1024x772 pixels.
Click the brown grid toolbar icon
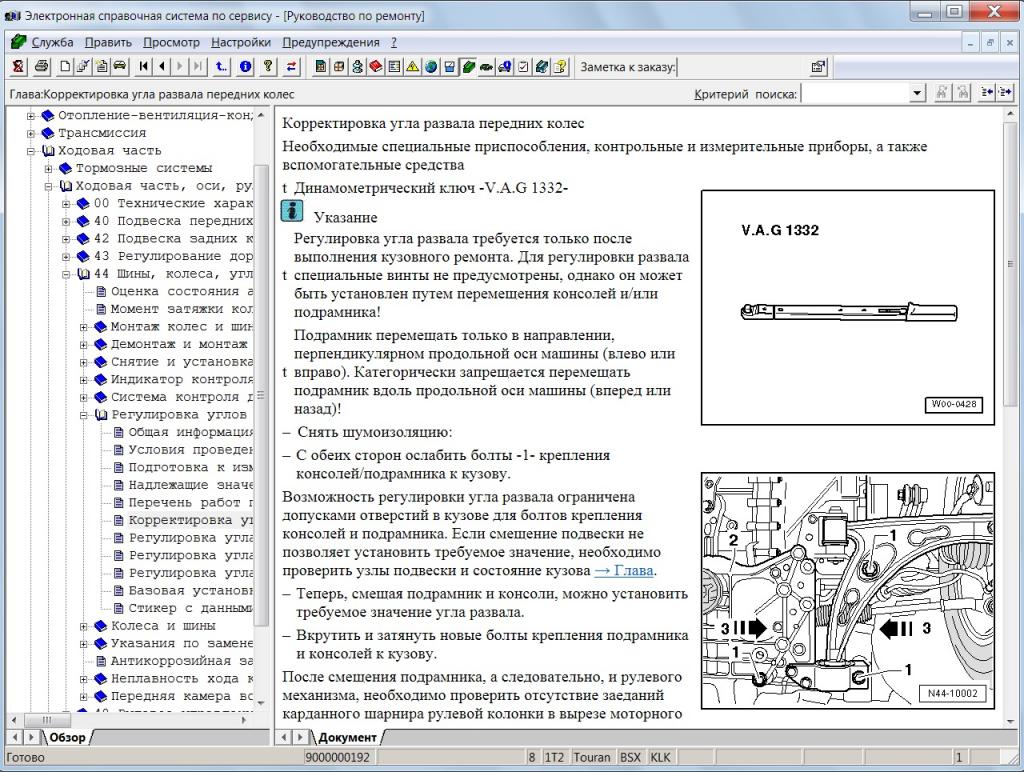(x=339, y=67)
